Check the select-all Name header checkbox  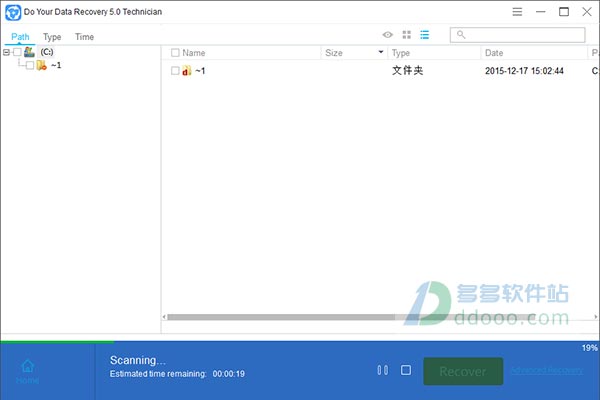click(x=175, y=53)
